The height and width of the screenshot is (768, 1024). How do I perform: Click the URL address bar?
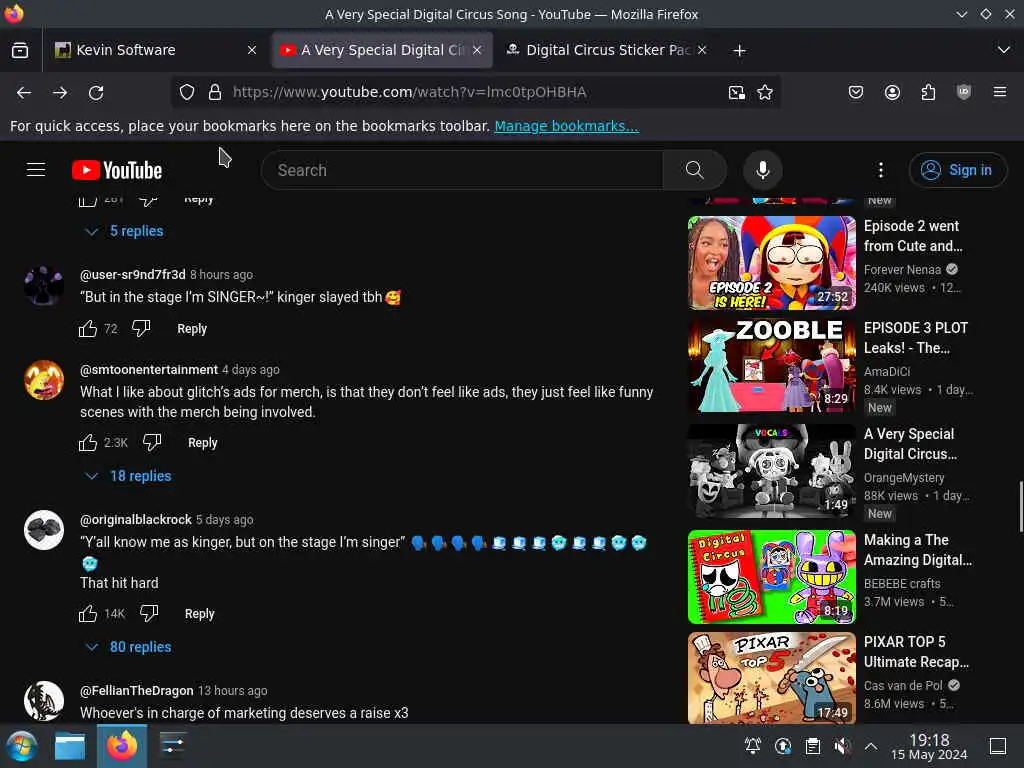tap(475, 92)
